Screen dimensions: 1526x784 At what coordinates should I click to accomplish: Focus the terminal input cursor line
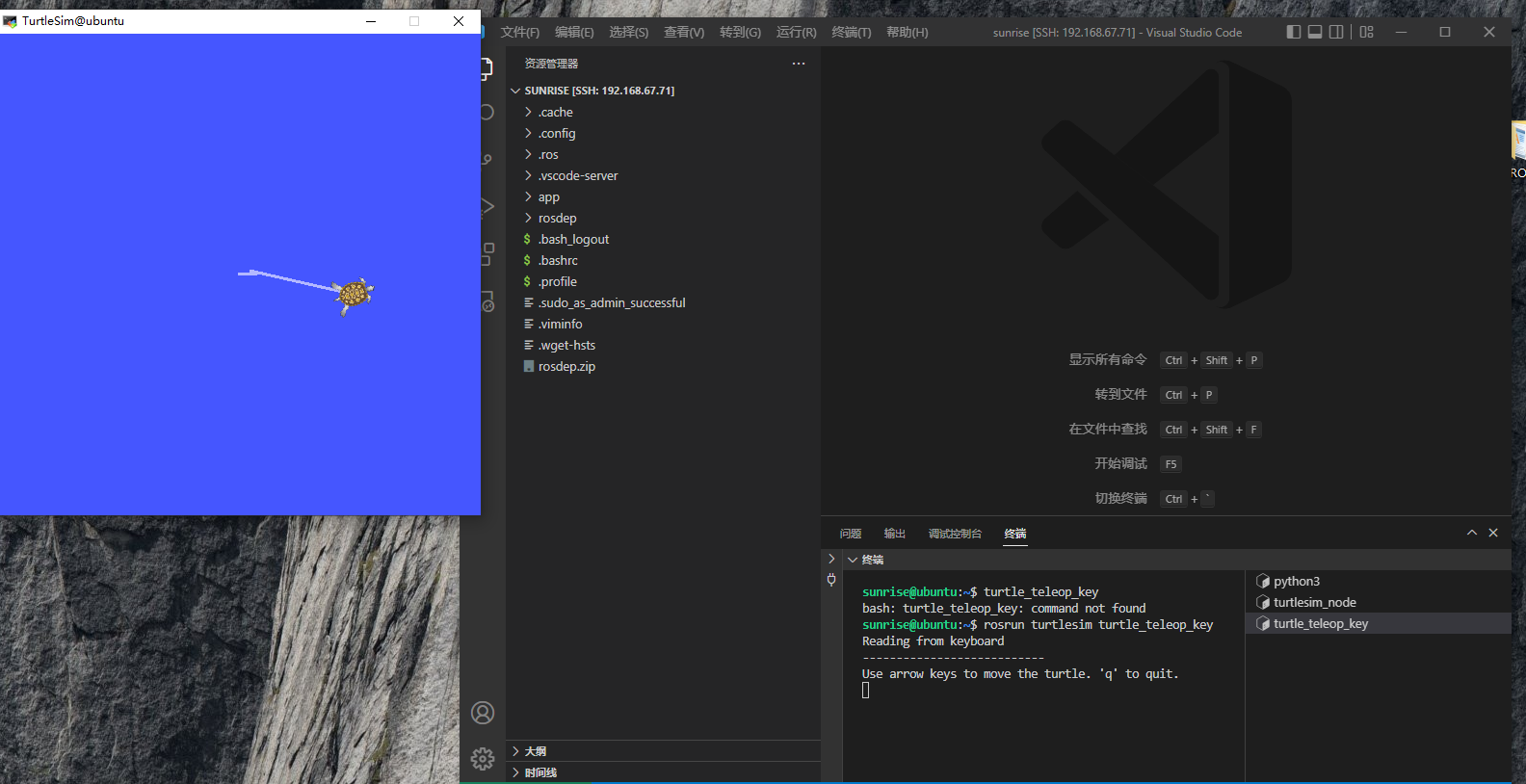pos(865,690)
